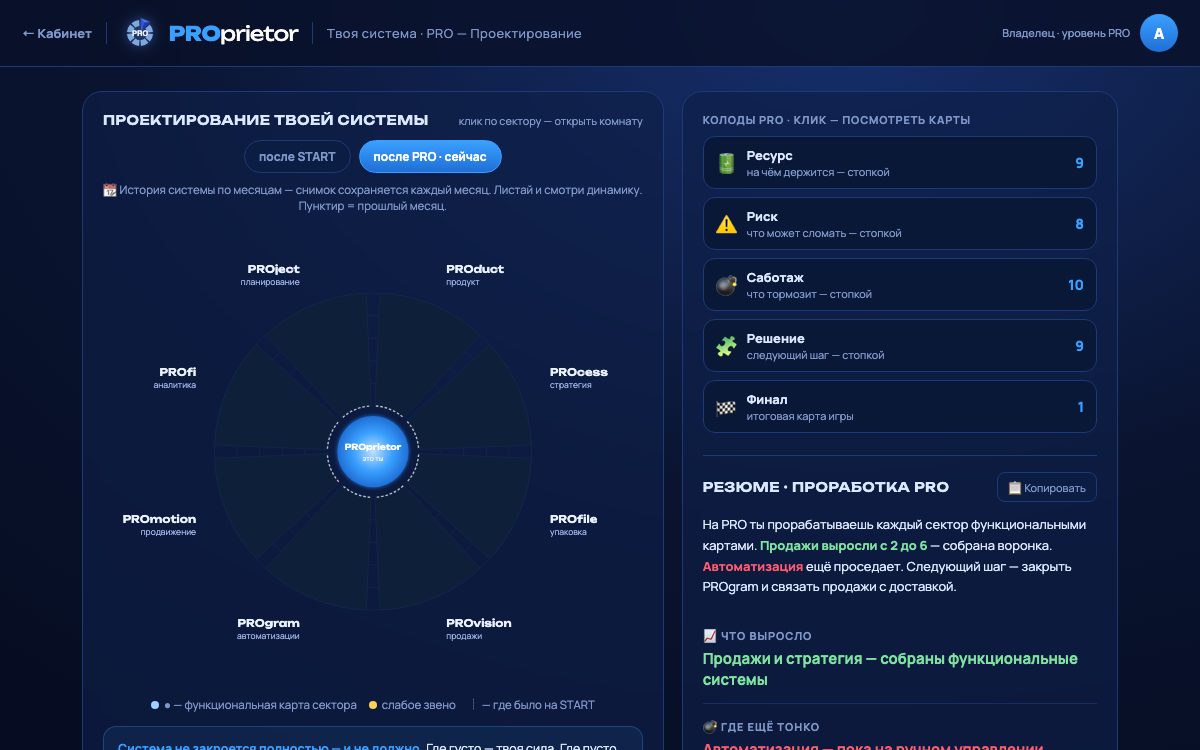Click the функциональная карта сектора legend item
The width and height of the screenshot is (1200, 750).
(254, 705)
